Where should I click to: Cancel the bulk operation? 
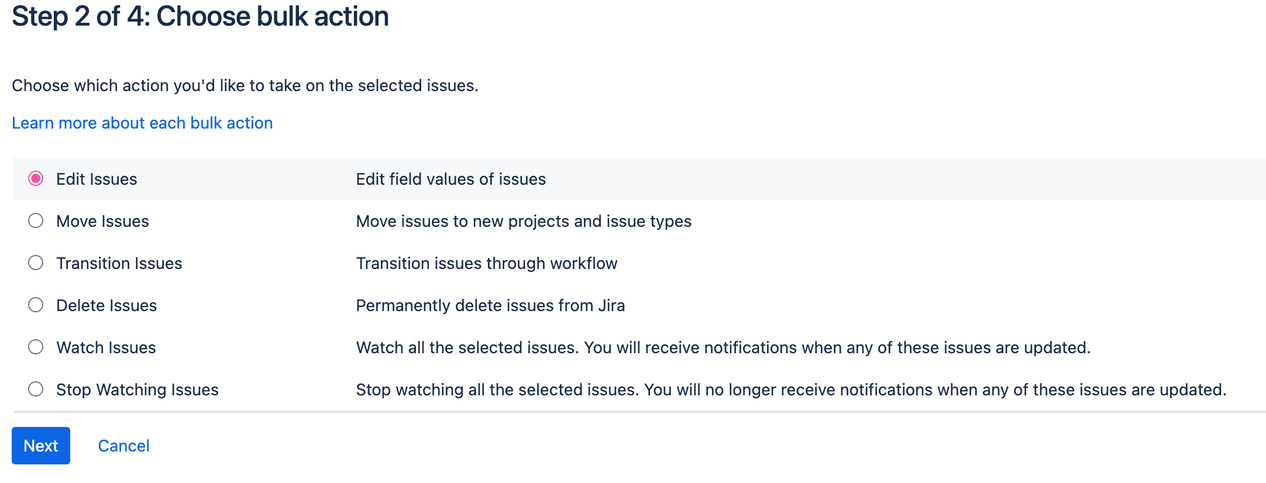tap(124, 446)
